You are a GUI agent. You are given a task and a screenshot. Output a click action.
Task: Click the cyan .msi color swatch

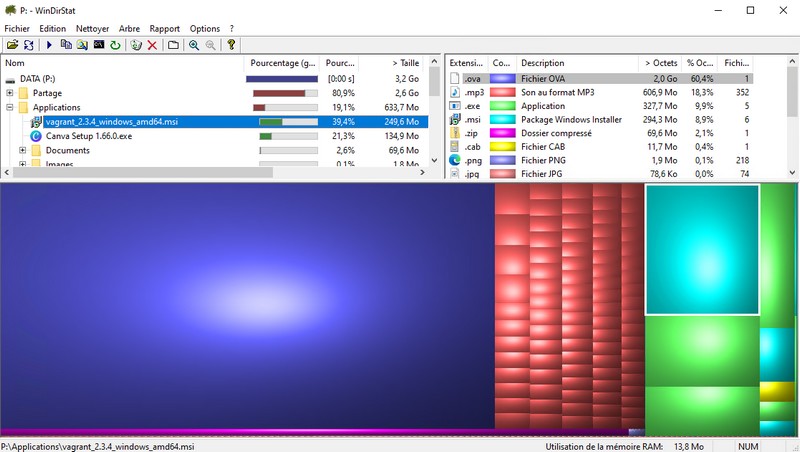pyautogui.click(x=501, y=120)
